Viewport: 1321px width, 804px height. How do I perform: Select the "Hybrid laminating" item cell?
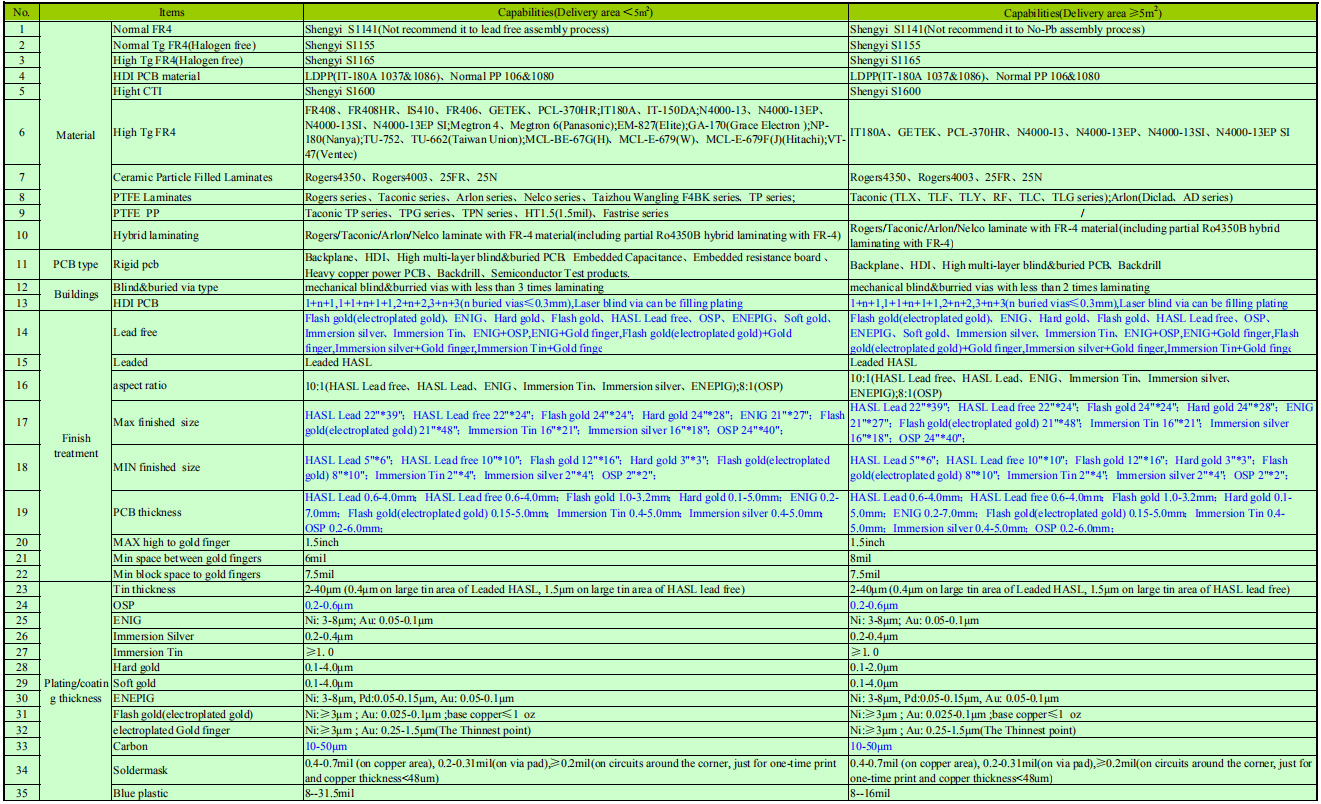205,235
